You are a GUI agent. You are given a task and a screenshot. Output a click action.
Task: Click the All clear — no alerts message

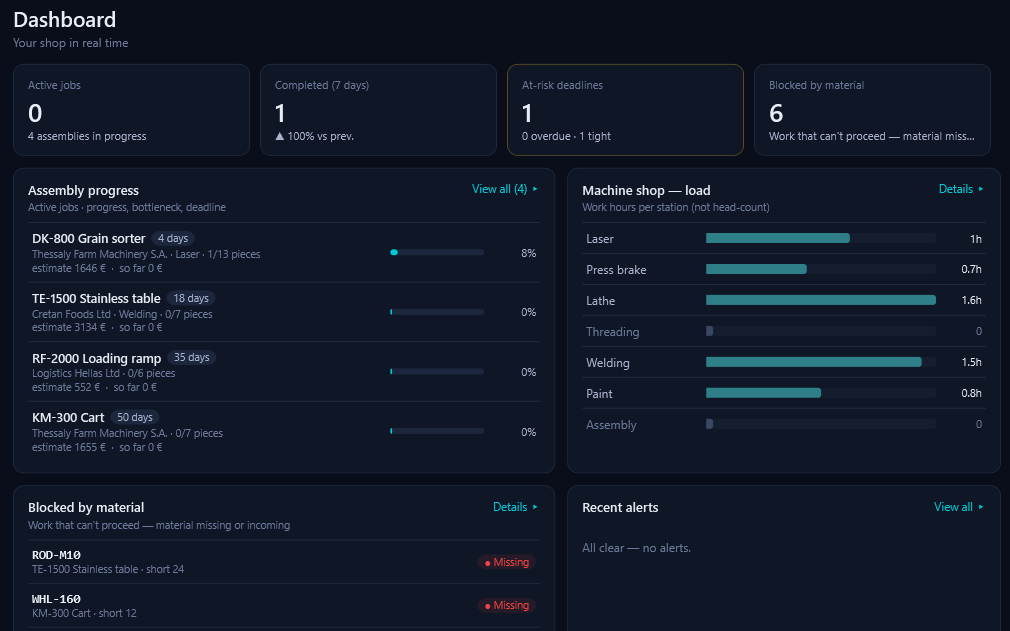636,548
